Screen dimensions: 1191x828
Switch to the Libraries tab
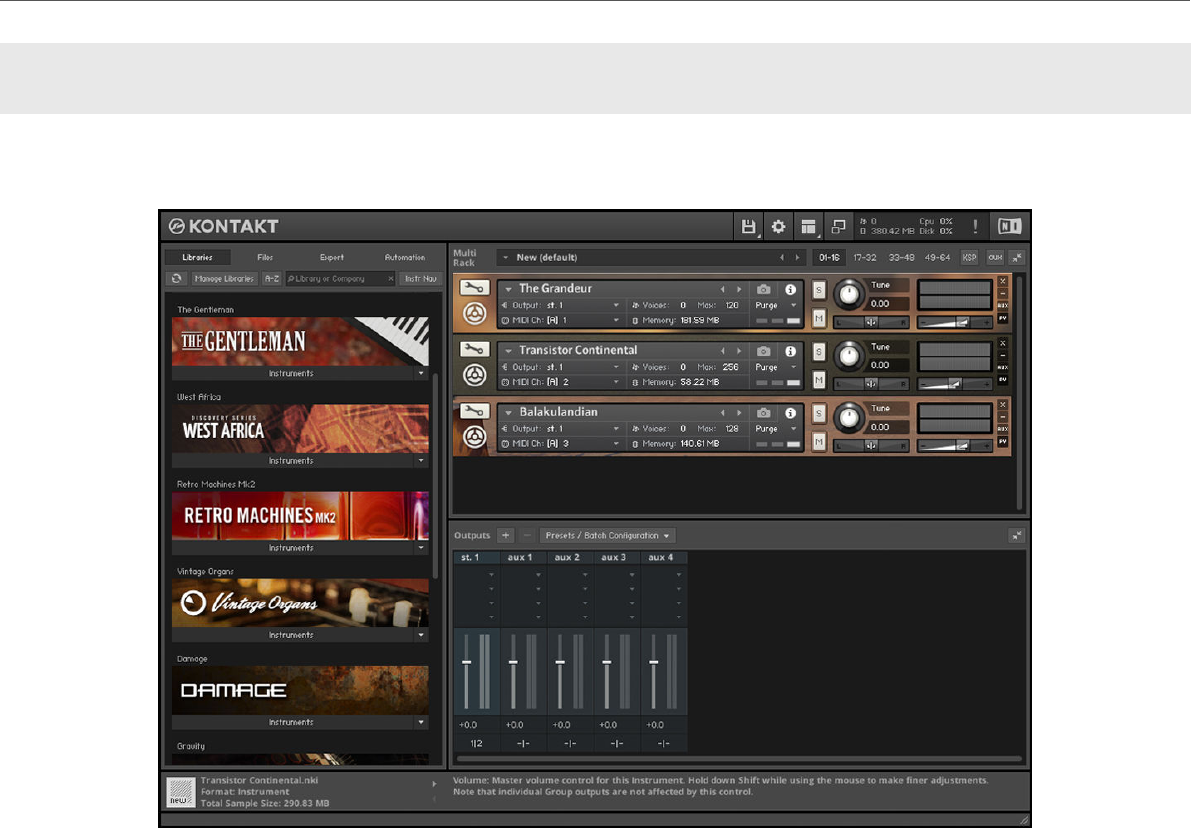coord(197,258)
